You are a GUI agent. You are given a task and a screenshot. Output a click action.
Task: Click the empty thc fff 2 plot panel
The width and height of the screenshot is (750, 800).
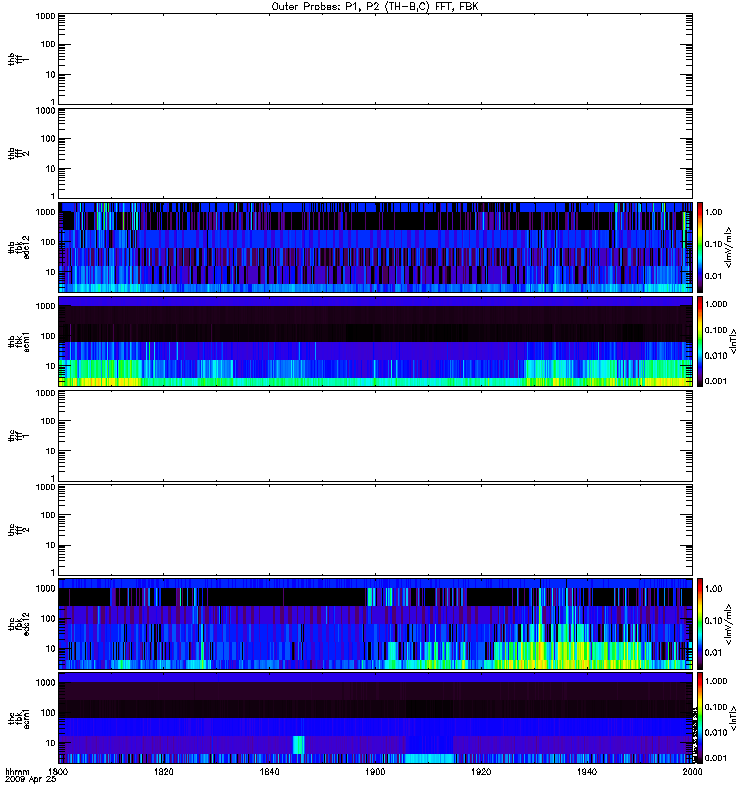[376, 530]
